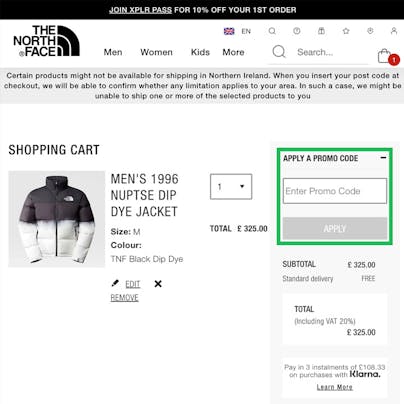Open the quantity dropdown showing 1
This screenshot has width=404, height=404.
[231, 187]
